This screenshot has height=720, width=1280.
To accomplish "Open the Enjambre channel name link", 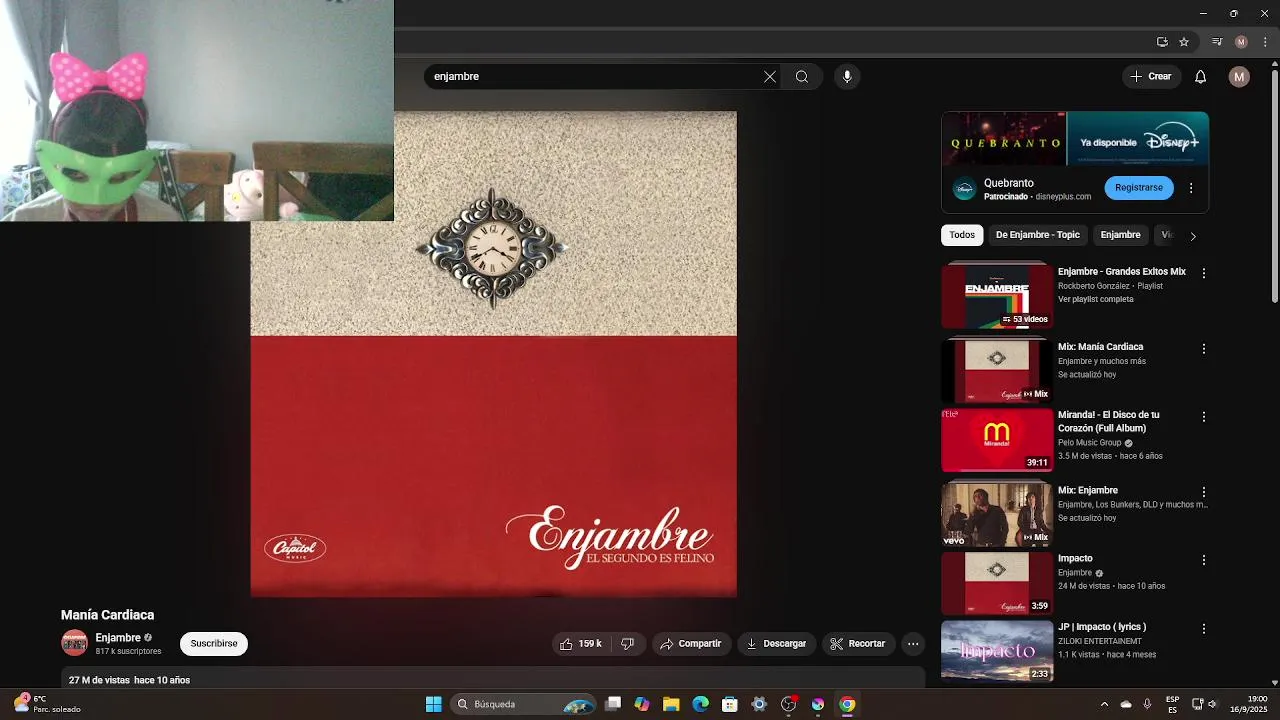I will [x=118, y=638].
